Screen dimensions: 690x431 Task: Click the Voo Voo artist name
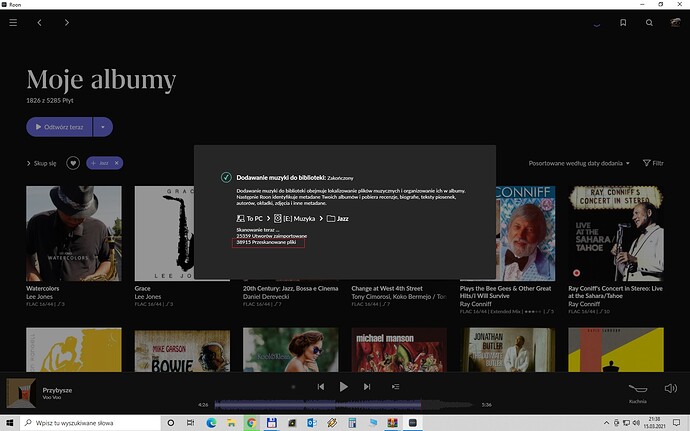coord(51,398)
